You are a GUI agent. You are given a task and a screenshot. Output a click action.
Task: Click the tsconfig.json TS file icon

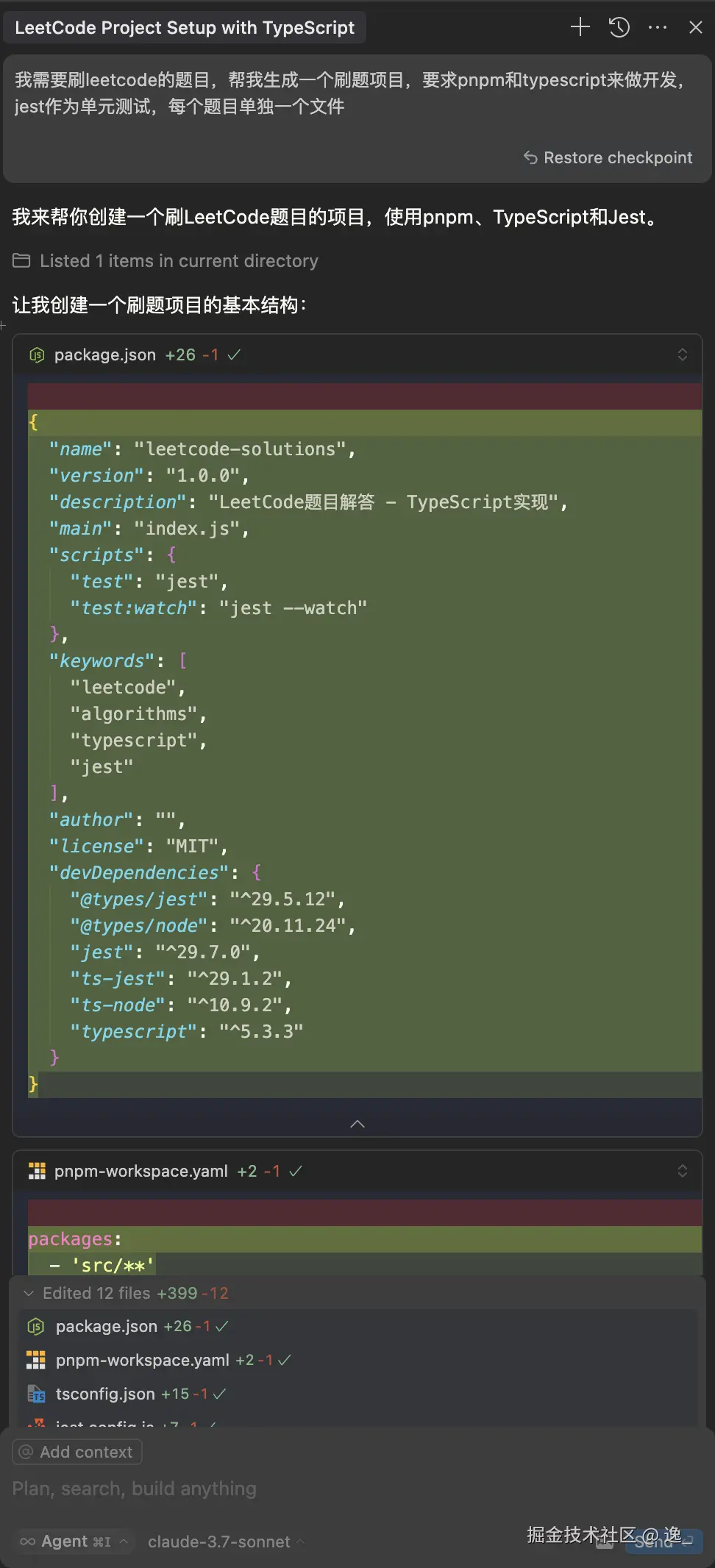[36, 1394]
